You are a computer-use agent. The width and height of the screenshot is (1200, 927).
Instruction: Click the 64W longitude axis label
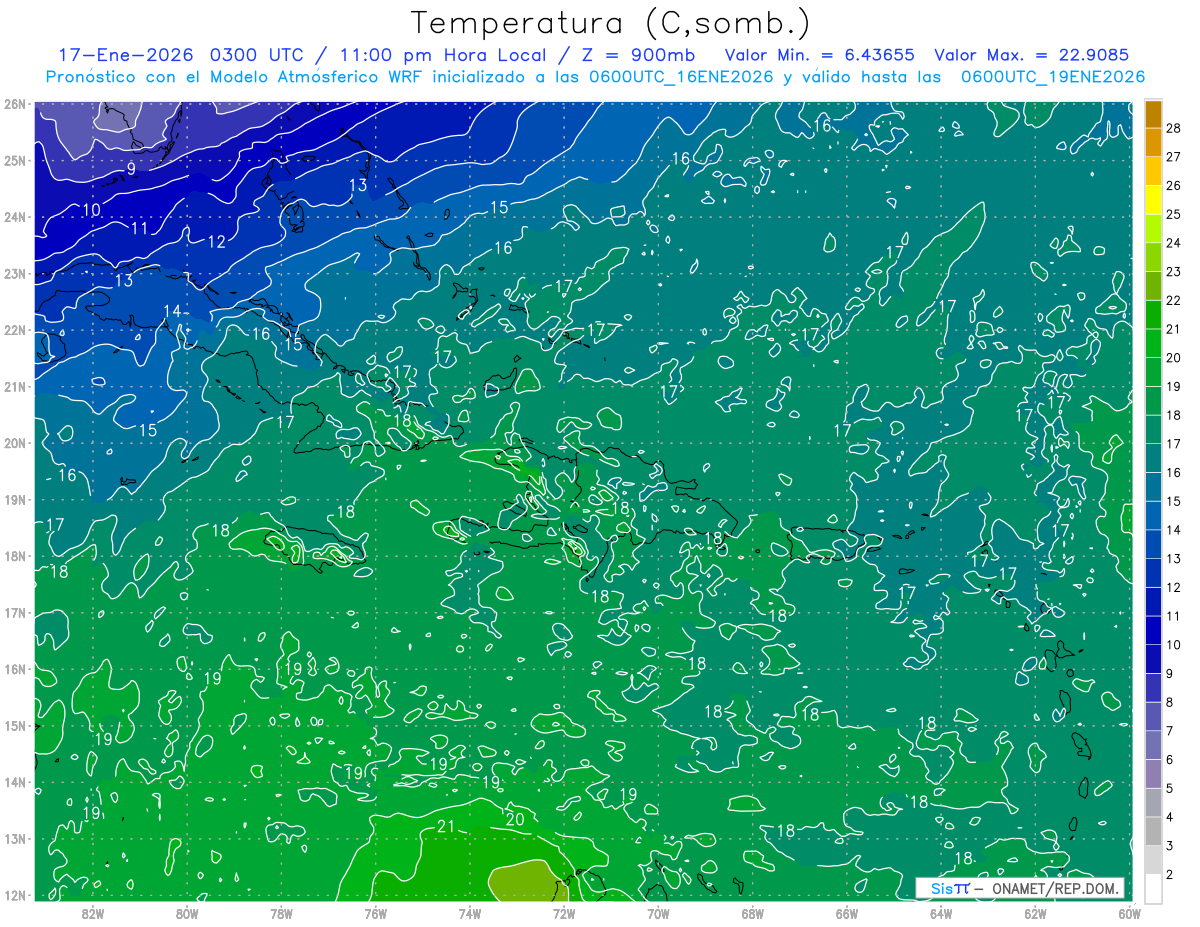(941, 913)
